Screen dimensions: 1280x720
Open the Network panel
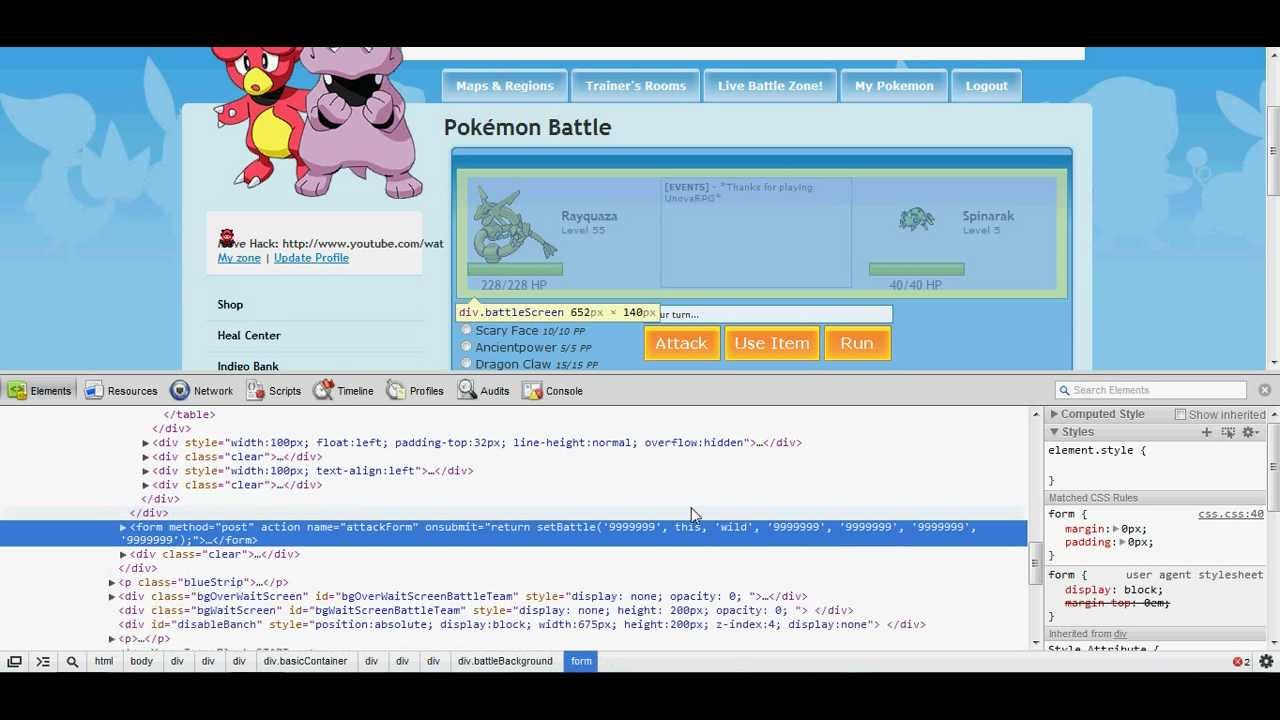[x=202, y=391]
